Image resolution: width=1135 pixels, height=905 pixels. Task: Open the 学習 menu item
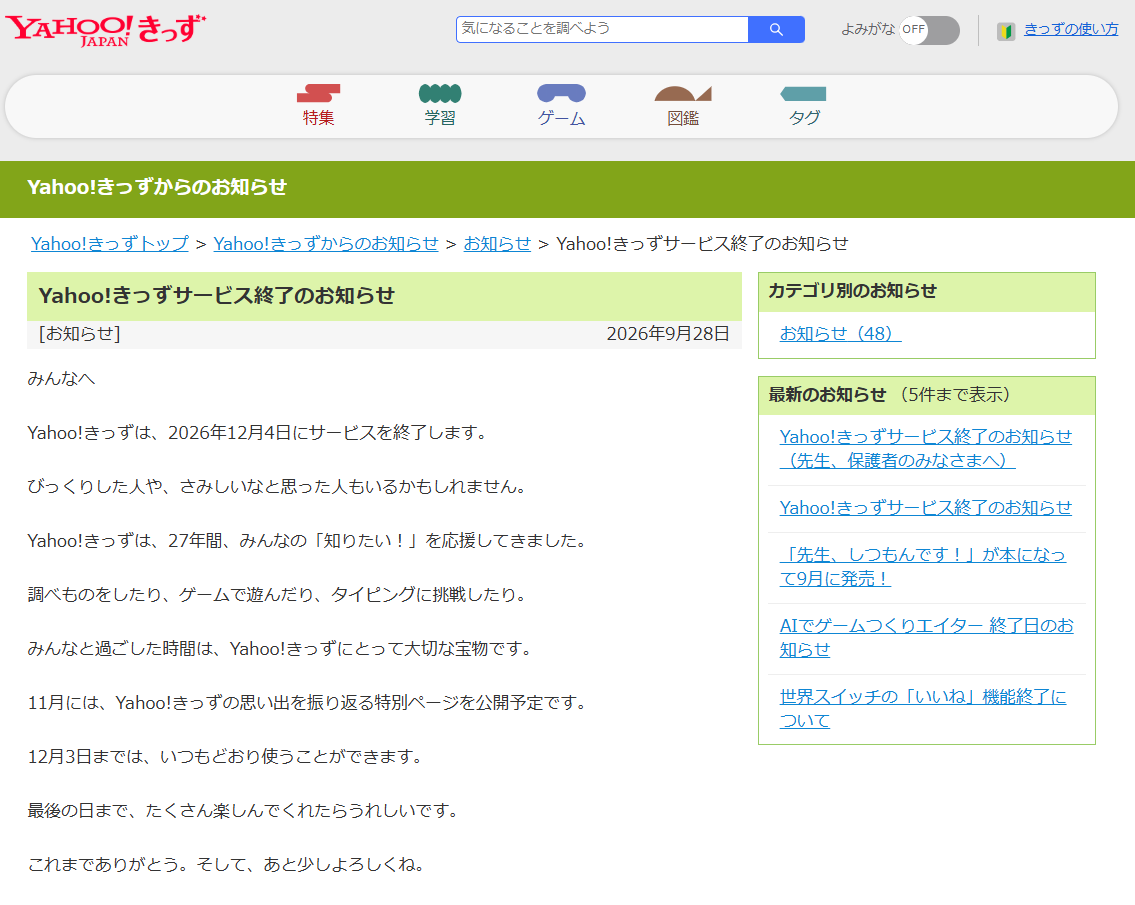pyautogui.click(x=440, y=117)
